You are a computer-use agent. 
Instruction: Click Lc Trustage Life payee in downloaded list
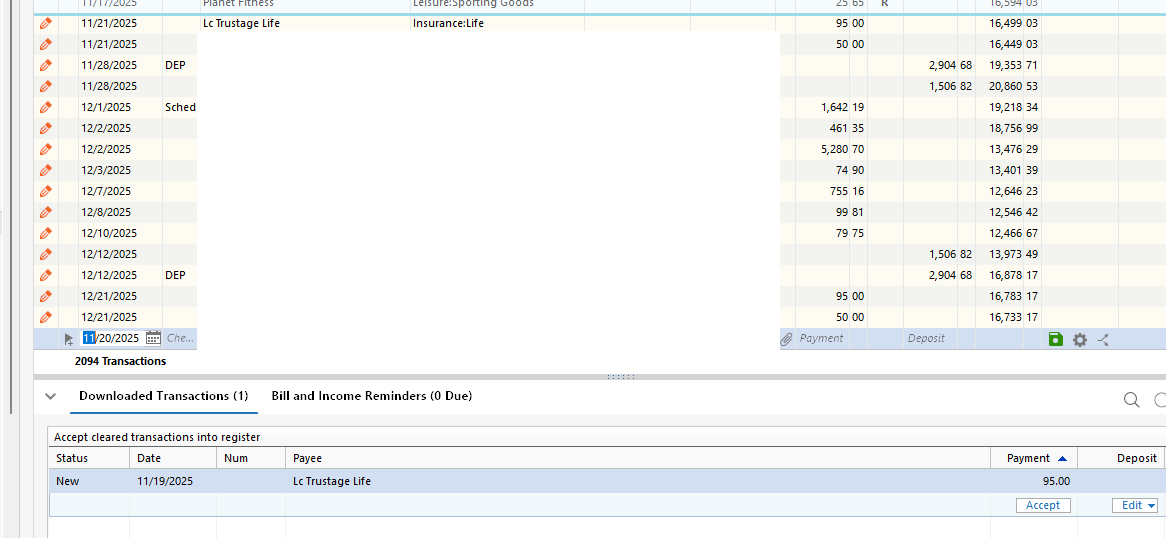pyautogui.click(x=332, y=481)
